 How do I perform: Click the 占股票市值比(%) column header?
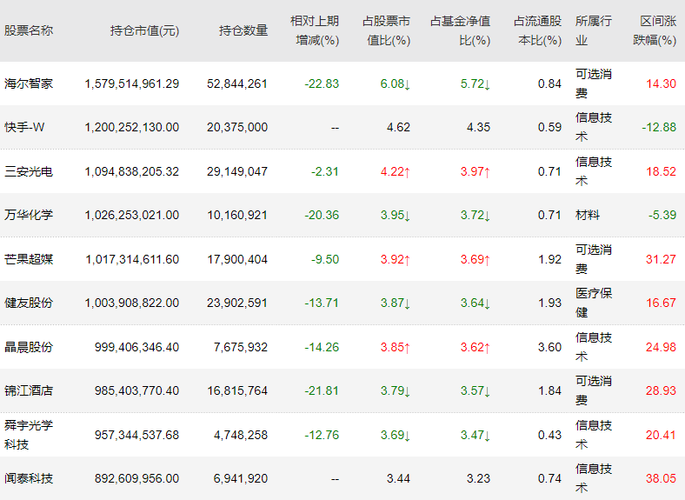pos(386,31)
